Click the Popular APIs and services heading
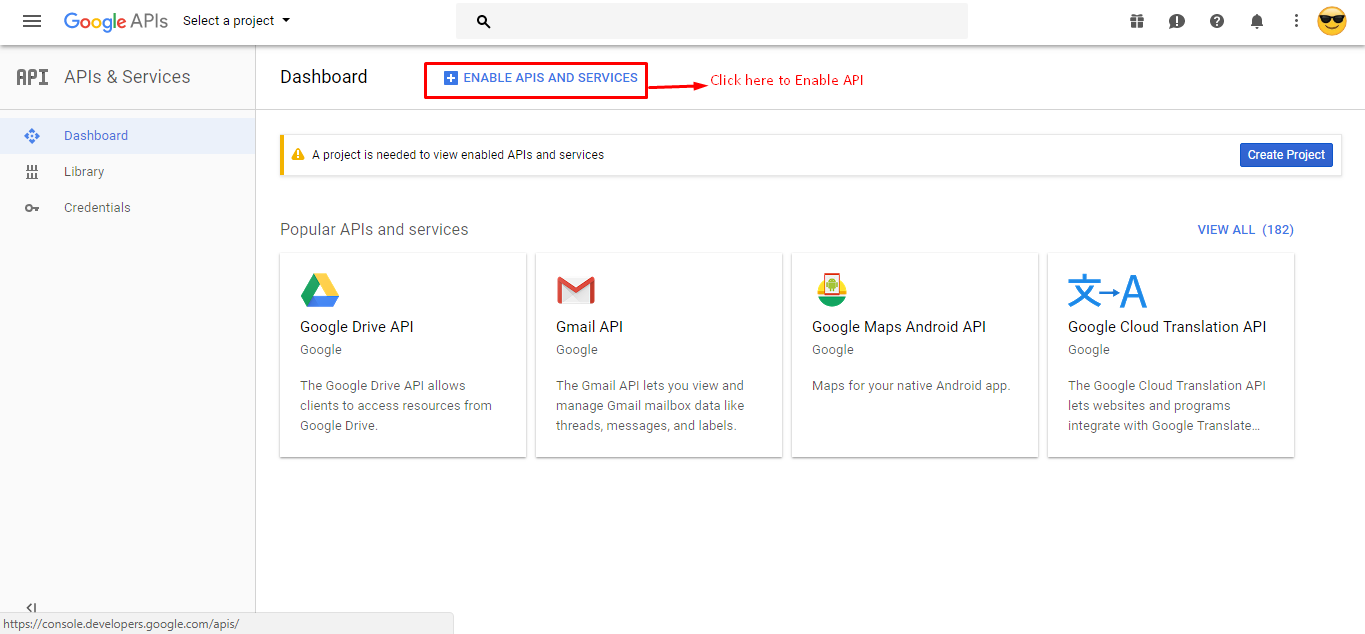 (374, 230)
